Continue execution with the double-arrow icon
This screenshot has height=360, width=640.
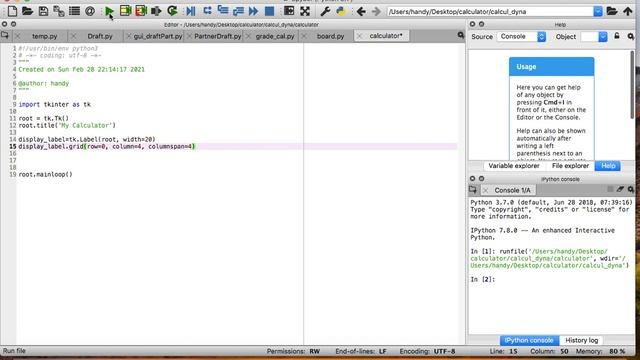[x=253, y=11]
